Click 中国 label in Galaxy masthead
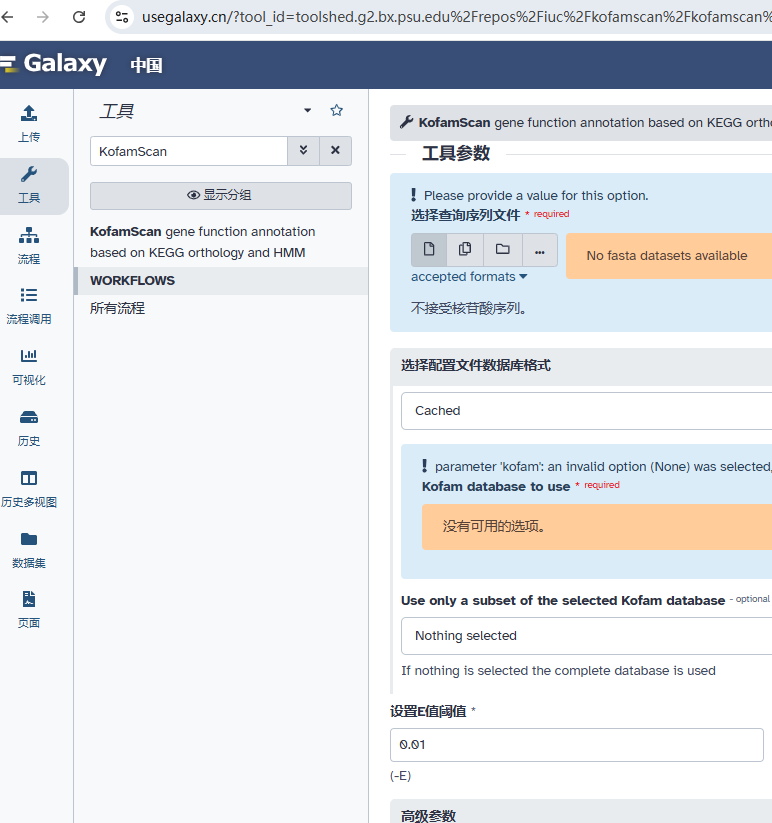Image resolution: width=772 pixels, height=823 pixels. [146, 65]
